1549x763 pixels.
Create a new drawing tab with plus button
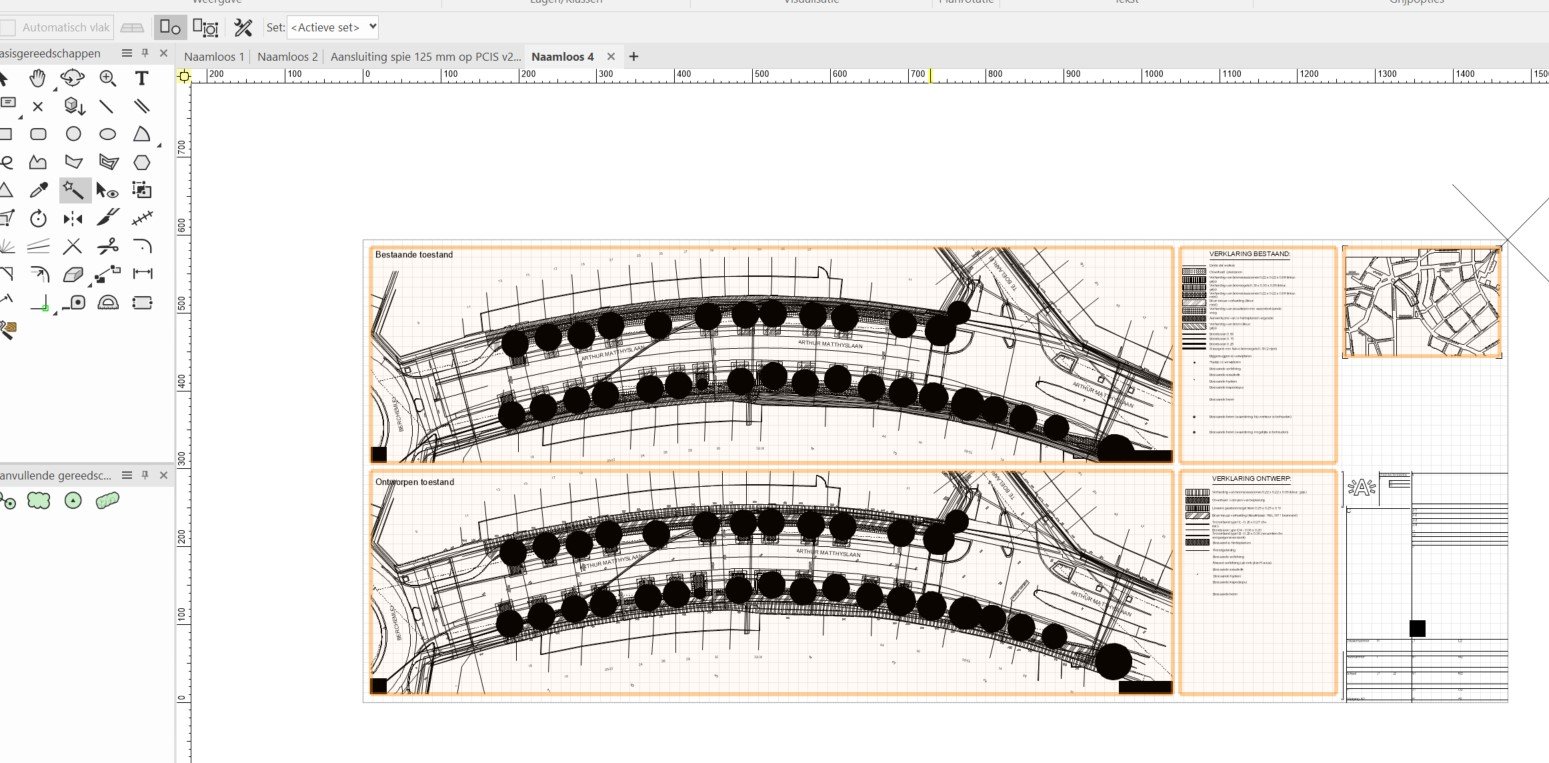pos(633,57)
